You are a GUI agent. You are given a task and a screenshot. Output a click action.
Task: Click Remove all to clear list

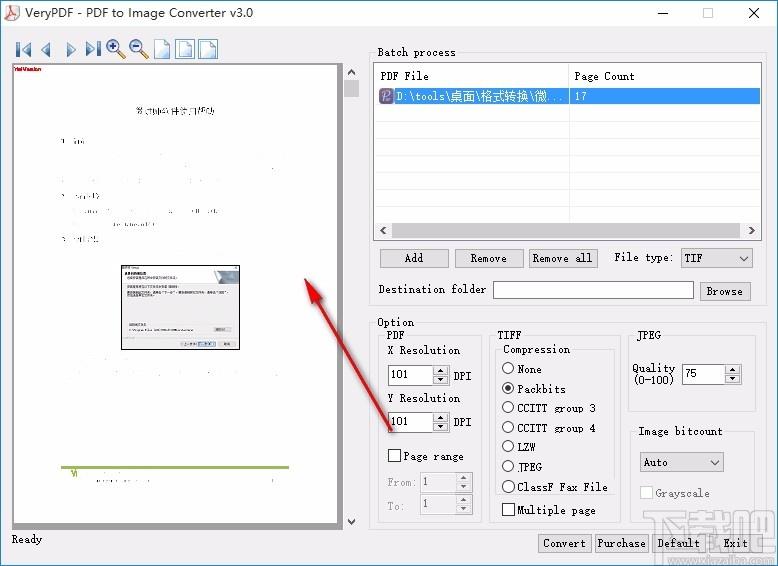pos(563,258)
